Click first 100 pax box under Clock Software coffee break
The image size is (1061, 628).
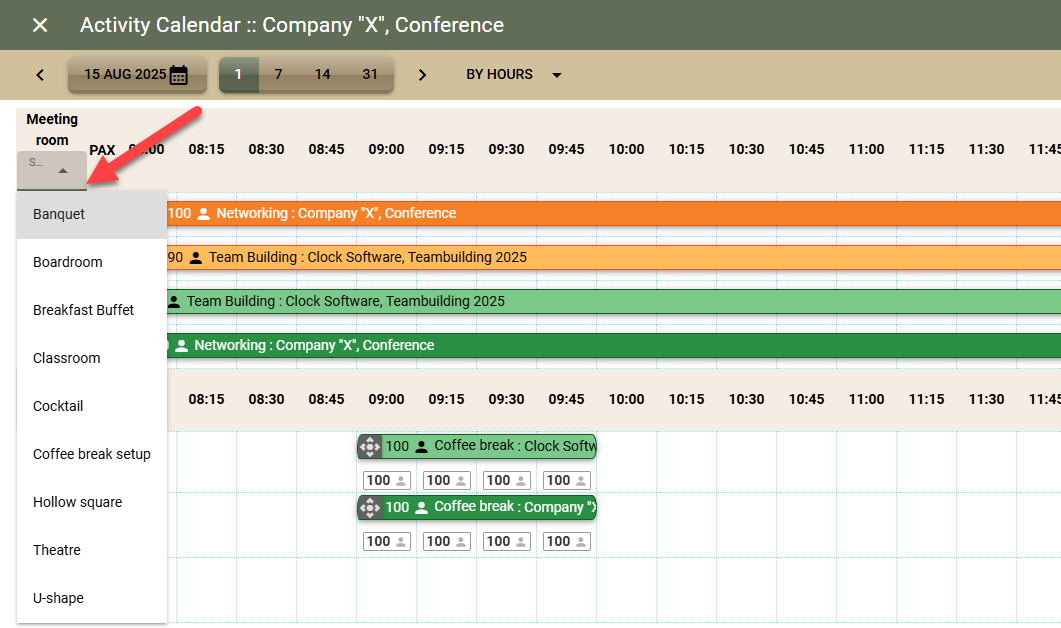tap(387, 480)
